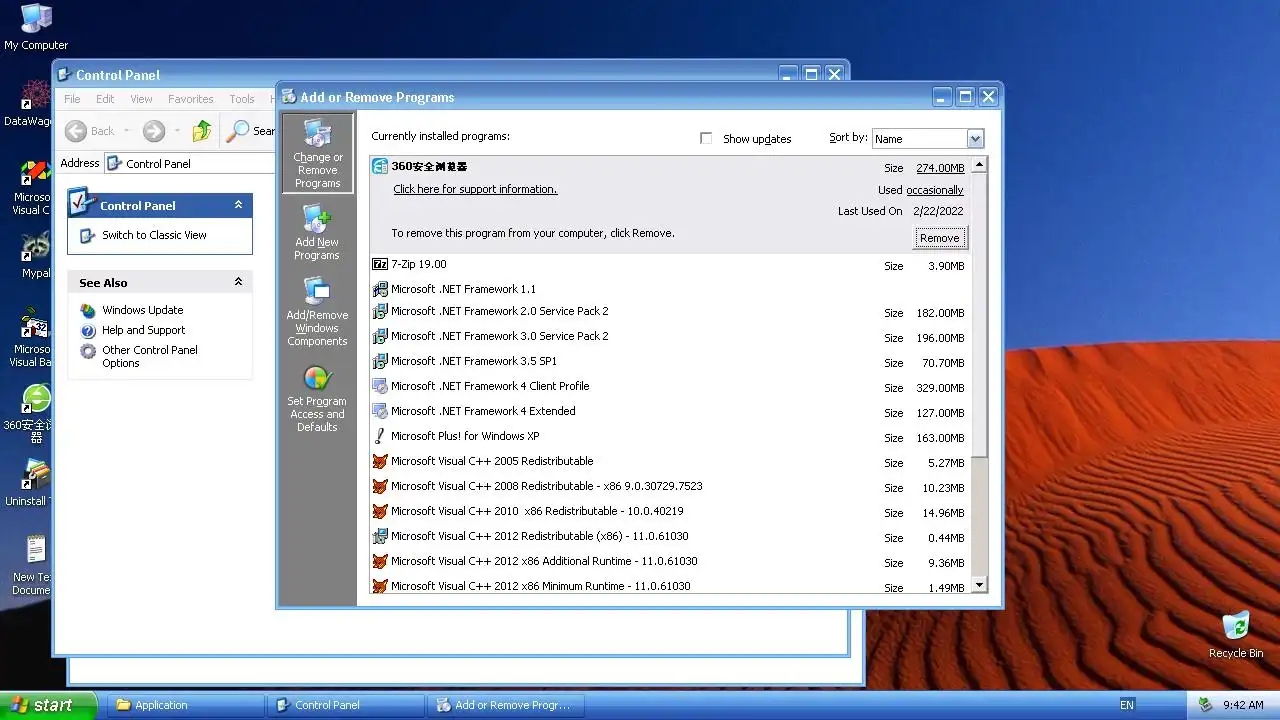1280x720 pixels.
Task: Click Back arrow in Control Panel window
Action: coord(76,131)
